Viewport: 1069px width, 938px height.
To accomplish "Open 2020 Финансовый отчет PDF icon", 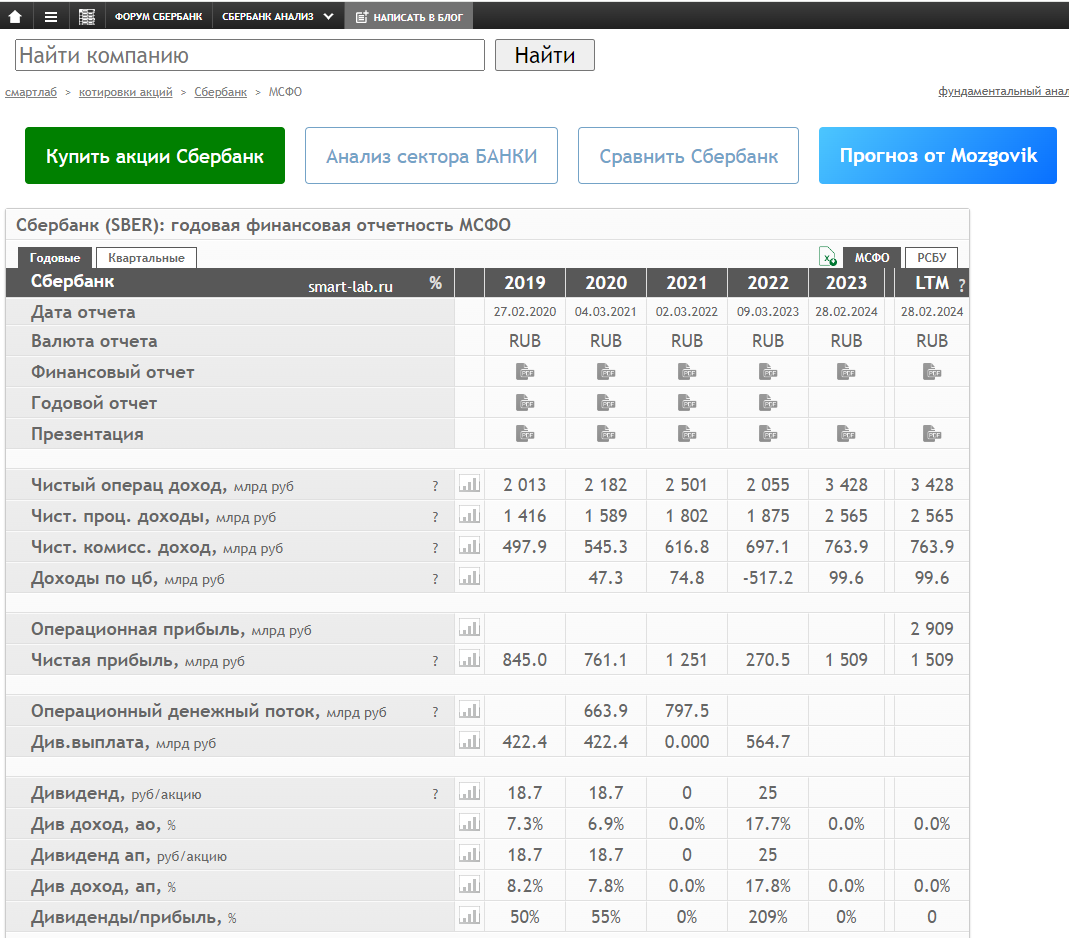I will 606,372.
